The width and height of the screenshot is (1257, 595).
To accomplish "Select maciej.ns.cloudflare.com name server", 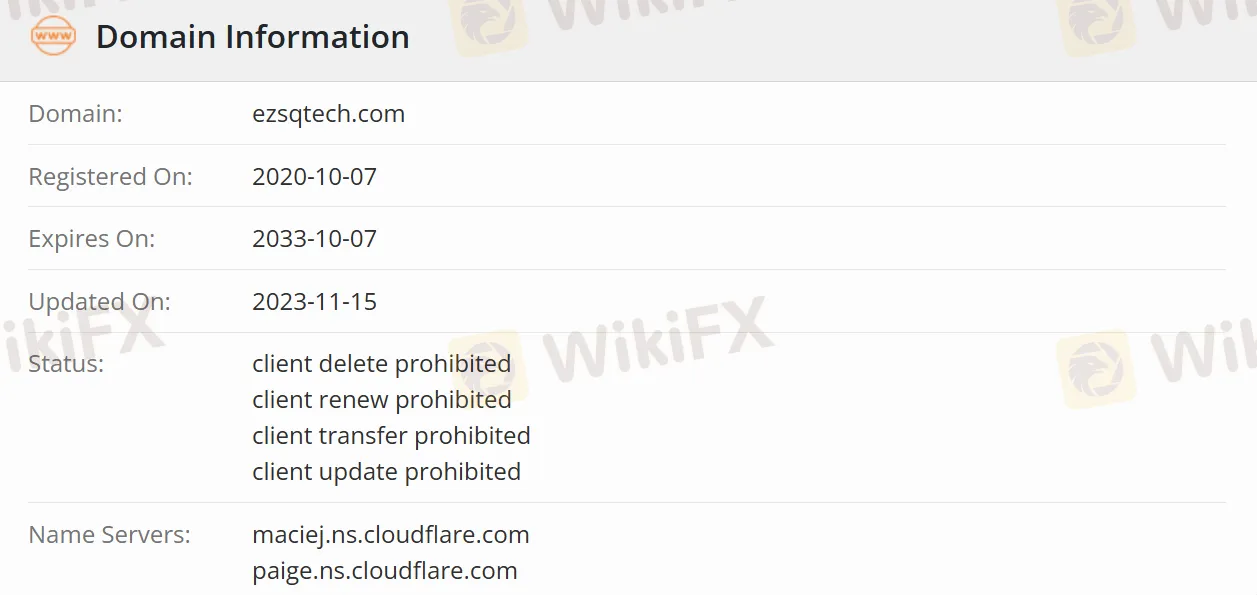I will tap(390, 535).
